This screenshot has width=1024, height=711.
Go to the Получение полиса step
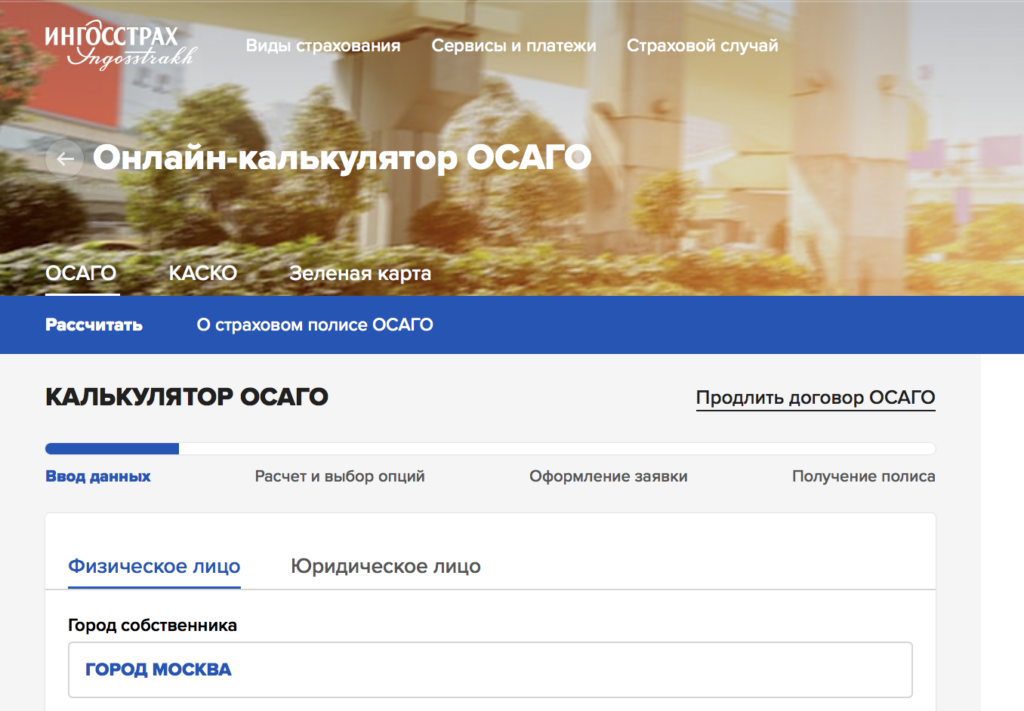[x=863, y=476]
